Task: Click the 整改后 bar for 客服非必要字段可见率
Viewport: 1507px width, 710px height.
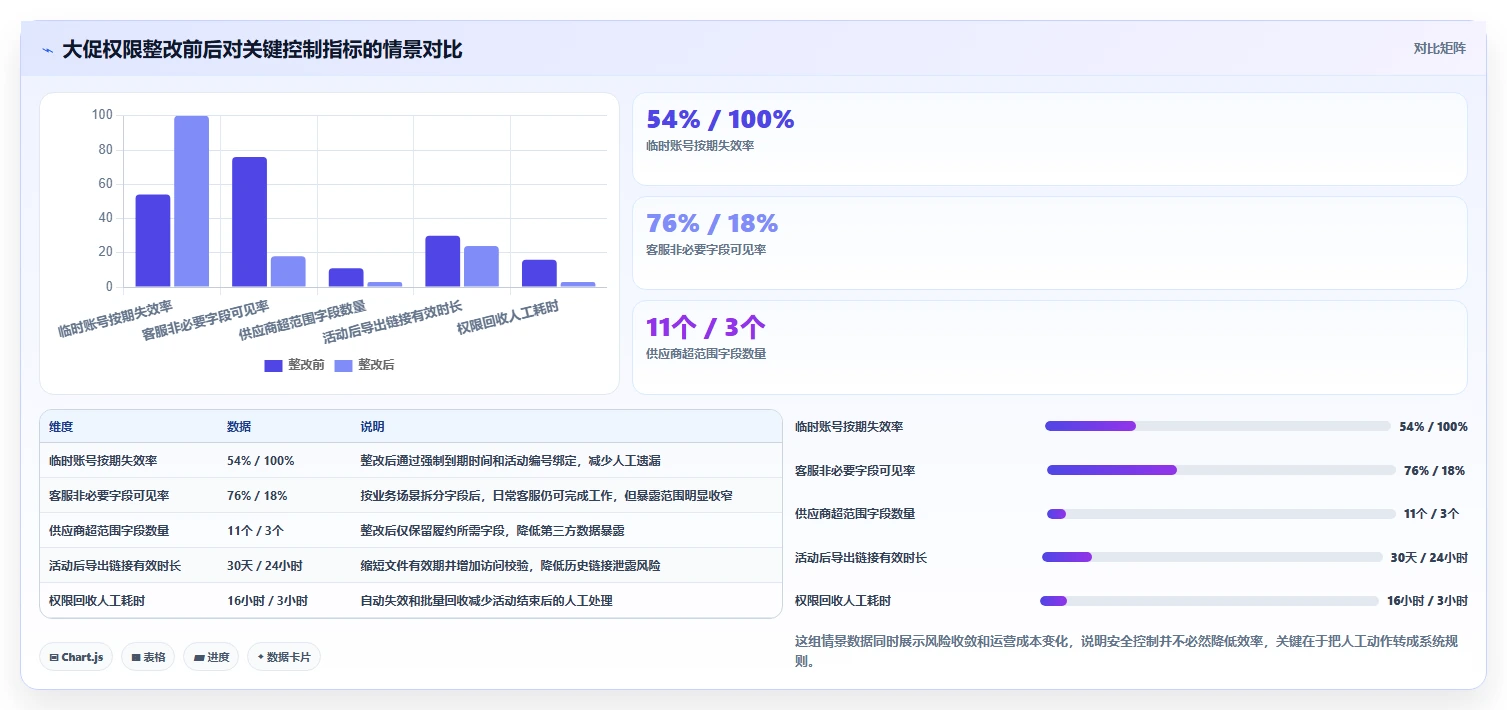Action: click(288, 272)
